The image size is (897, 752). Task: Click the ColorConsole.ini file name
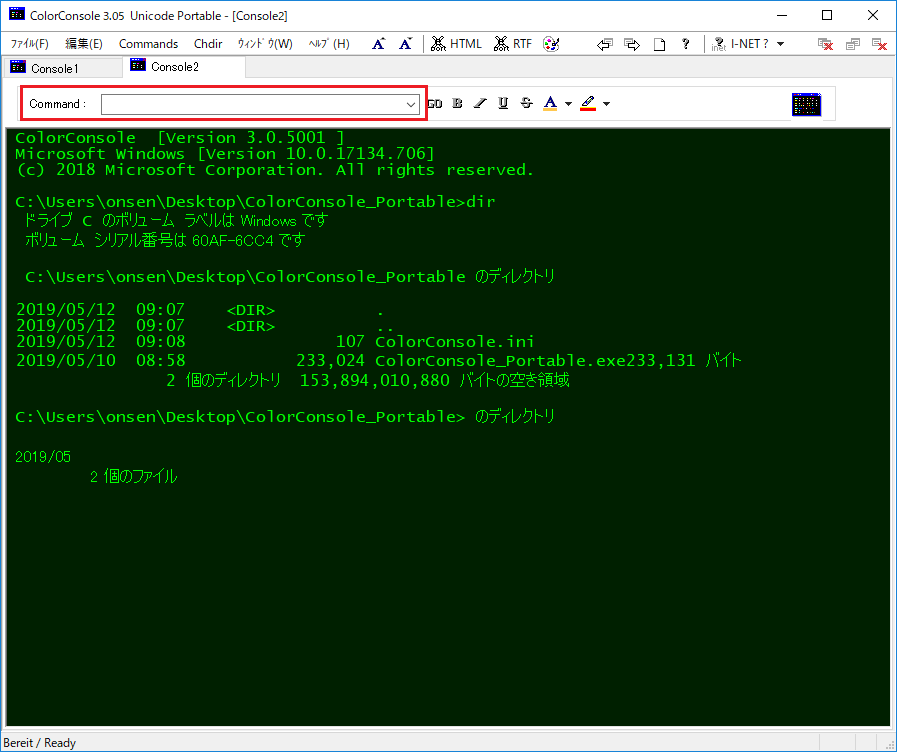454,342
